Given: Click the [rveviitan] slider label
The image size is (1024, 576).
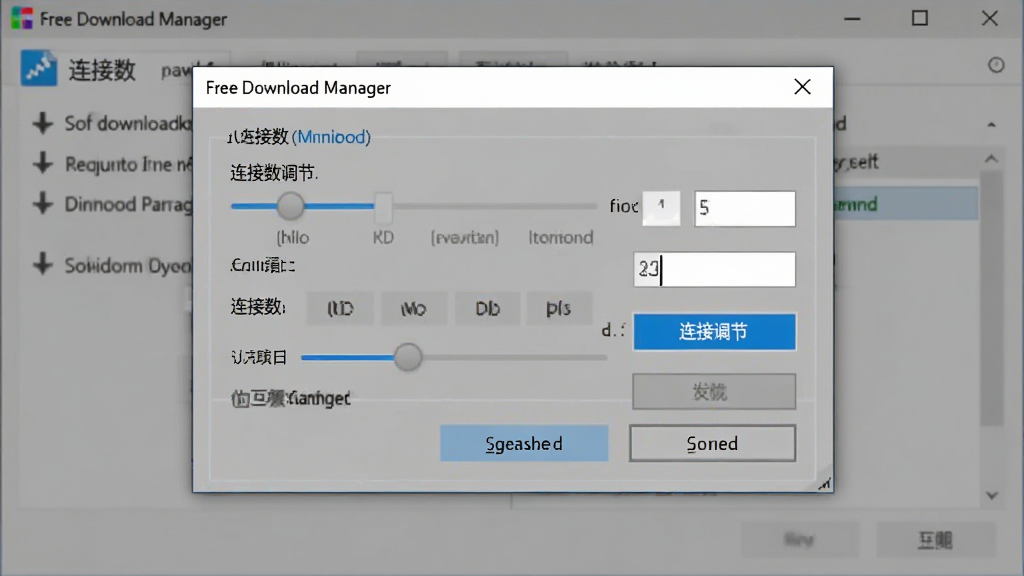Looking at the screenshot, I should (464, 237).
